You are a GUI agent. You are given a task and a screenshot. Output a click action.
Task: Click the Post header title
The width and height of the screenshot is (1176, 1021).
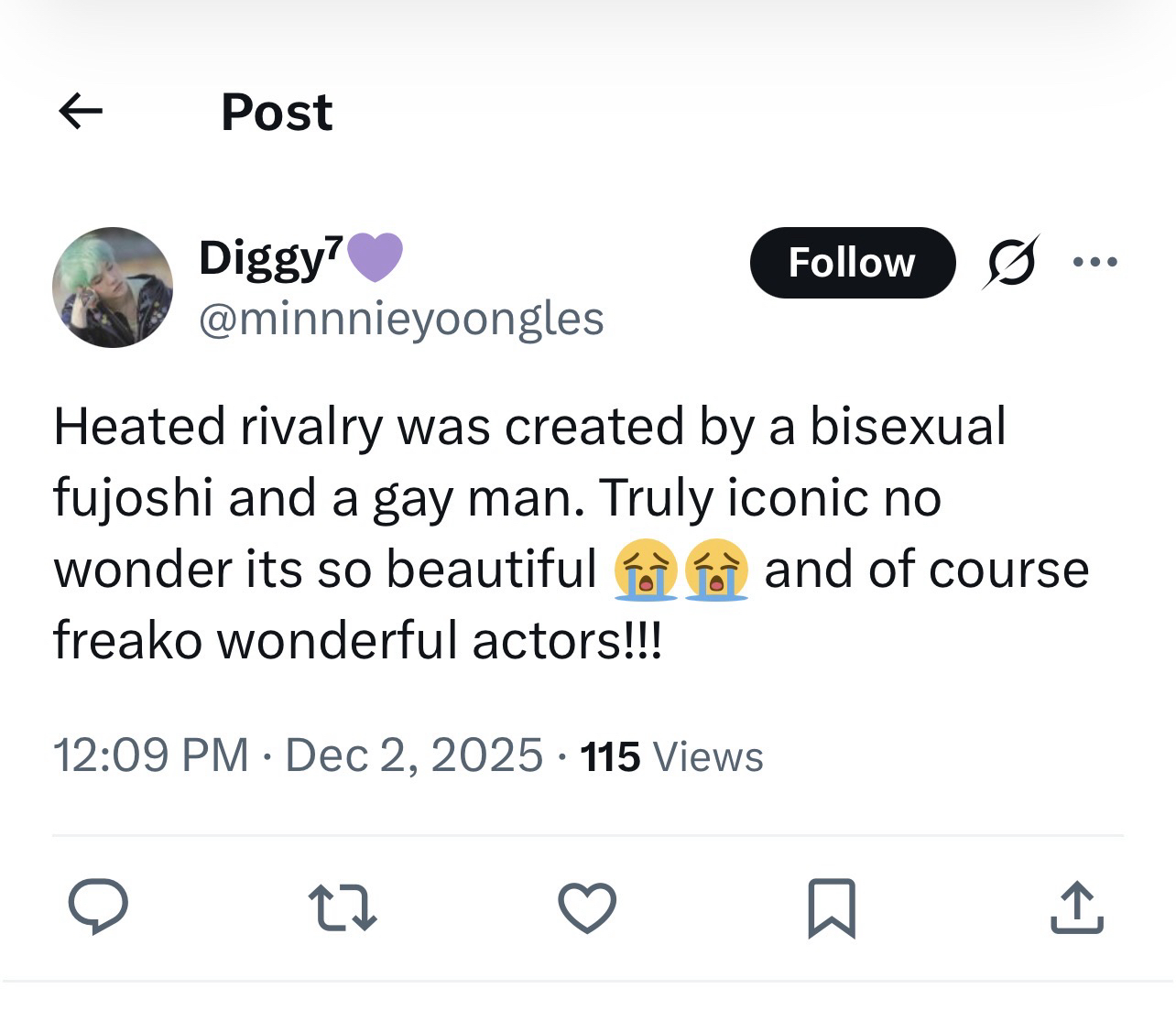(277, 113)
